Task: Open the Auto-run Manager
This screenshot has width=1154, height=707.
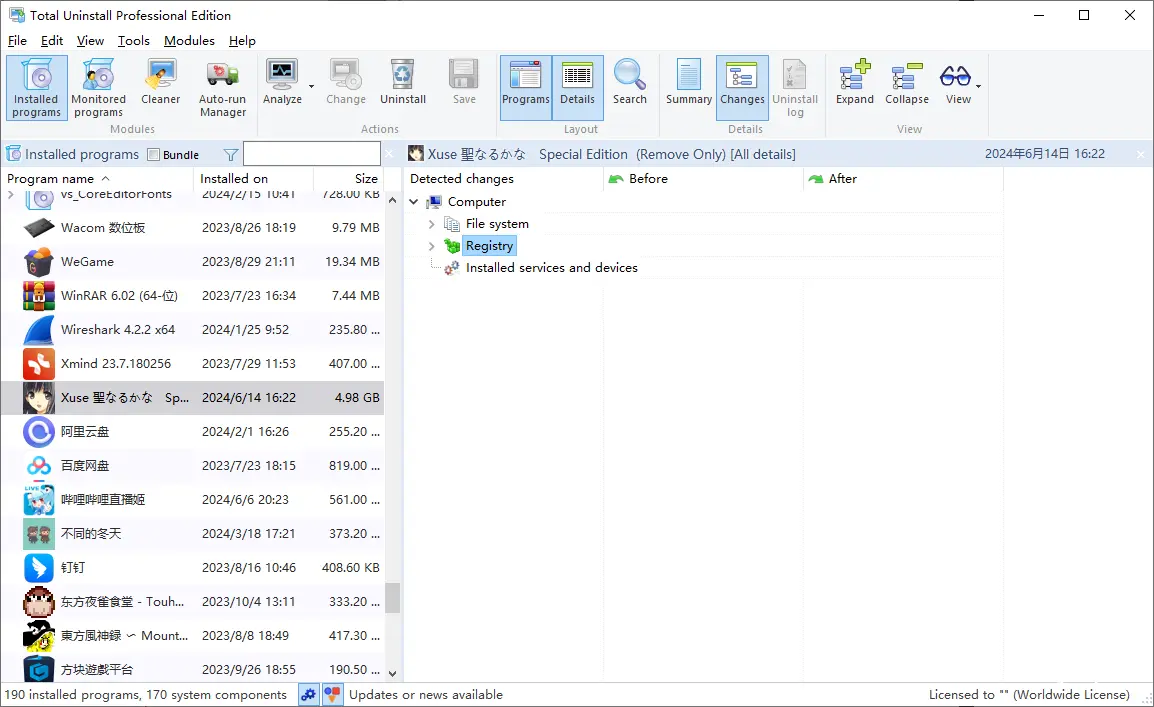Action: point(222,88)
